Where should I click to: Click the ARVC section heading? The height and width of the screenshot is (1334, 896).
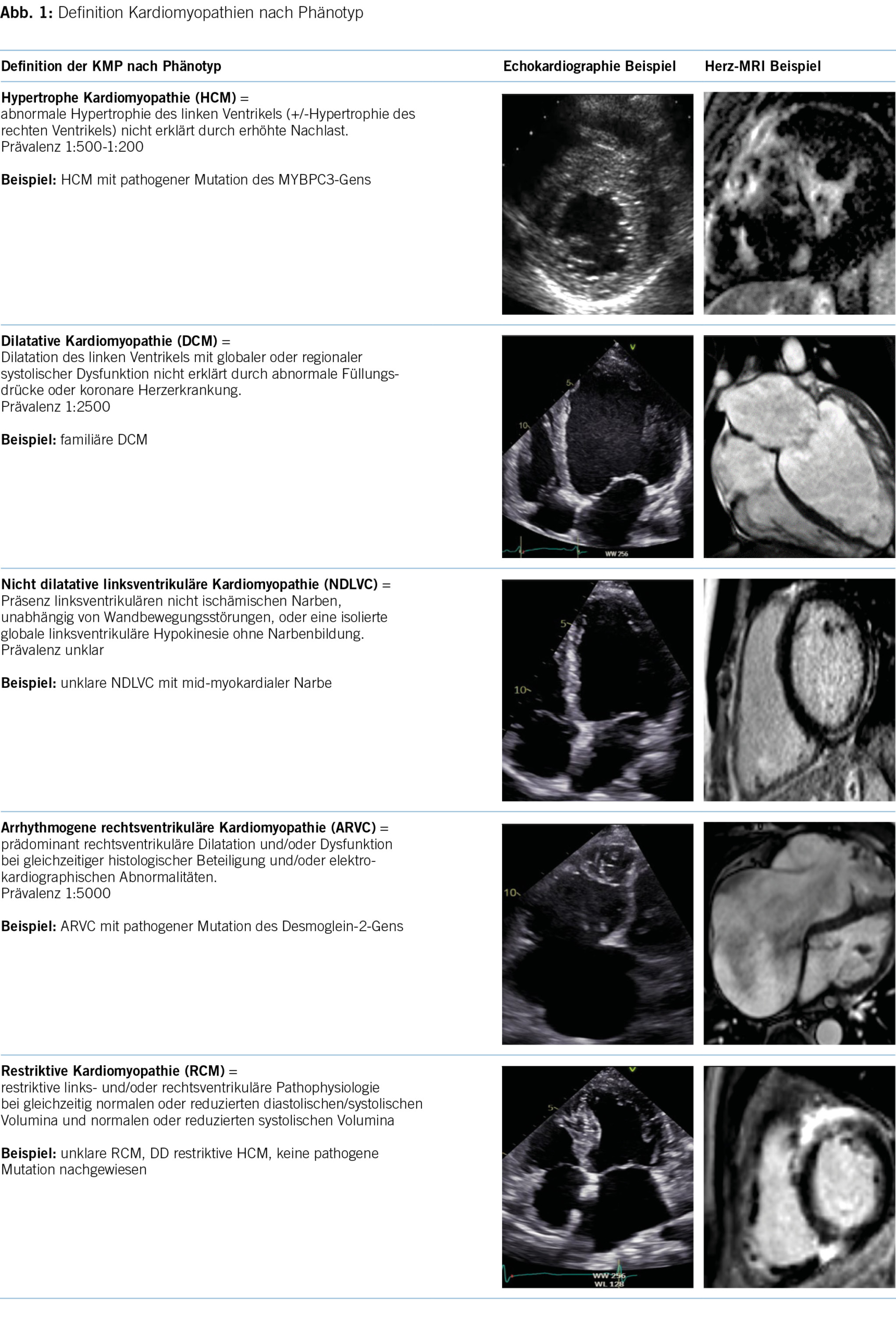(x=188, y=827)
